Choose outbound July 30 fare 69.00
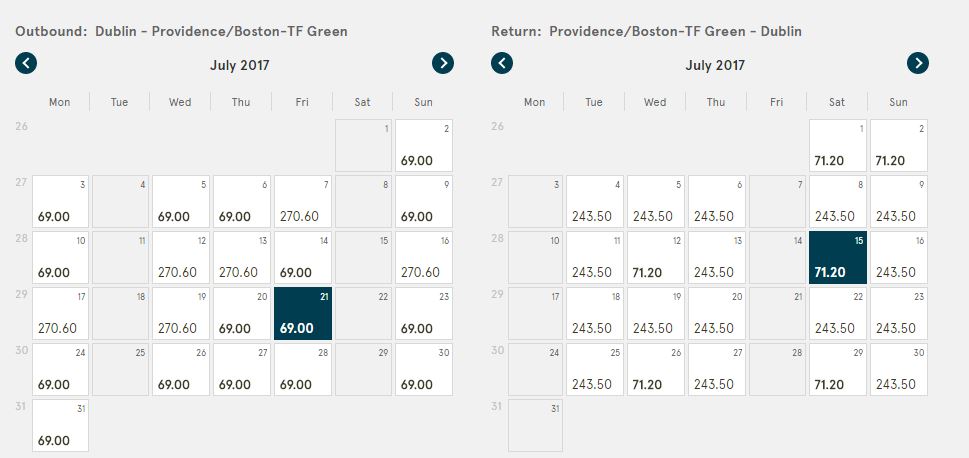Viewport: 969px width, 458px height. click(424, 370)
